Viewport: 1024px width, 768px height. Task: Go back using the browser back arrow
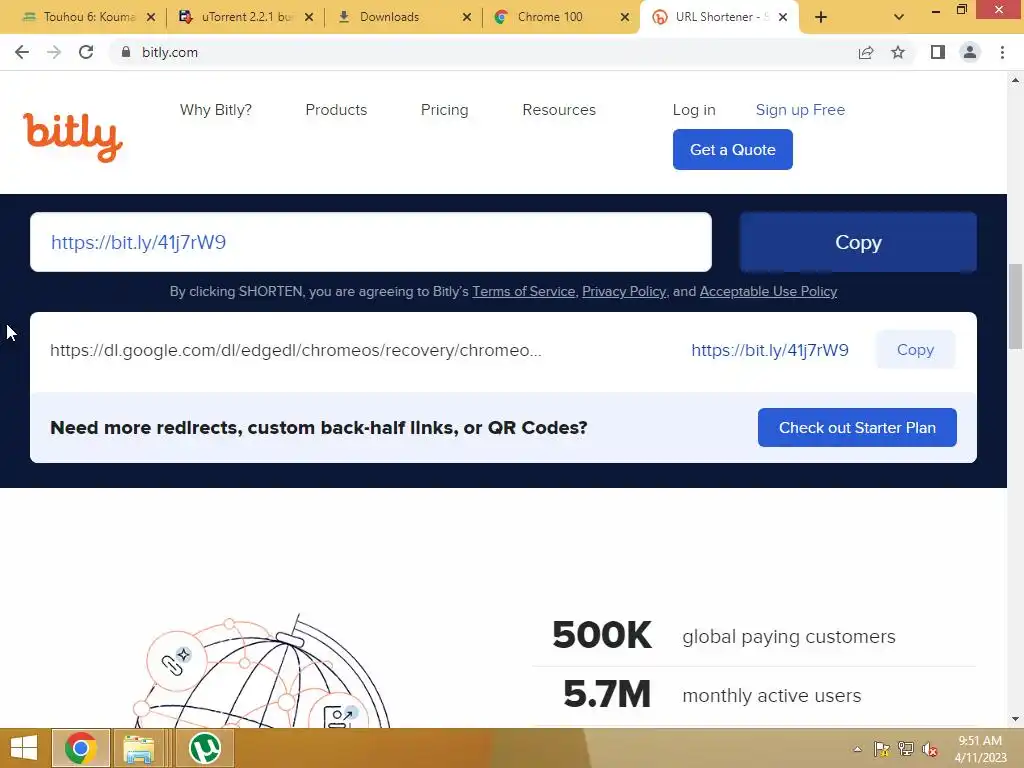coord(22,52)
